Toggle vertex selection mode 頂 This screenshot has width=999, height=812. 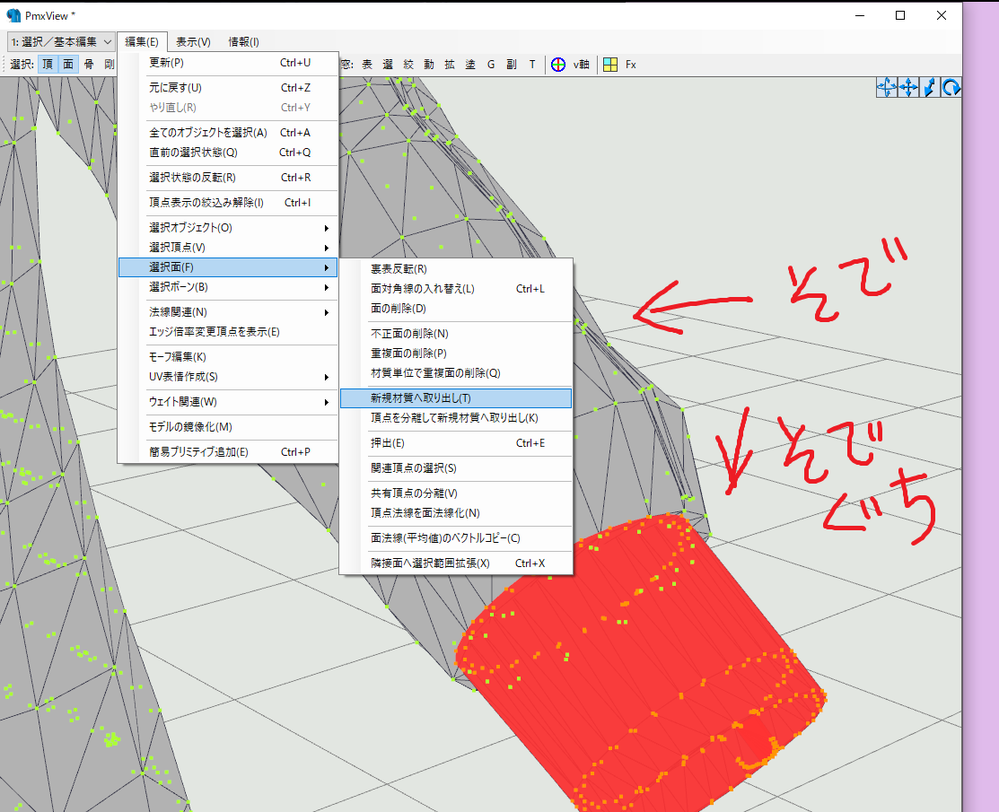point(48,64)
